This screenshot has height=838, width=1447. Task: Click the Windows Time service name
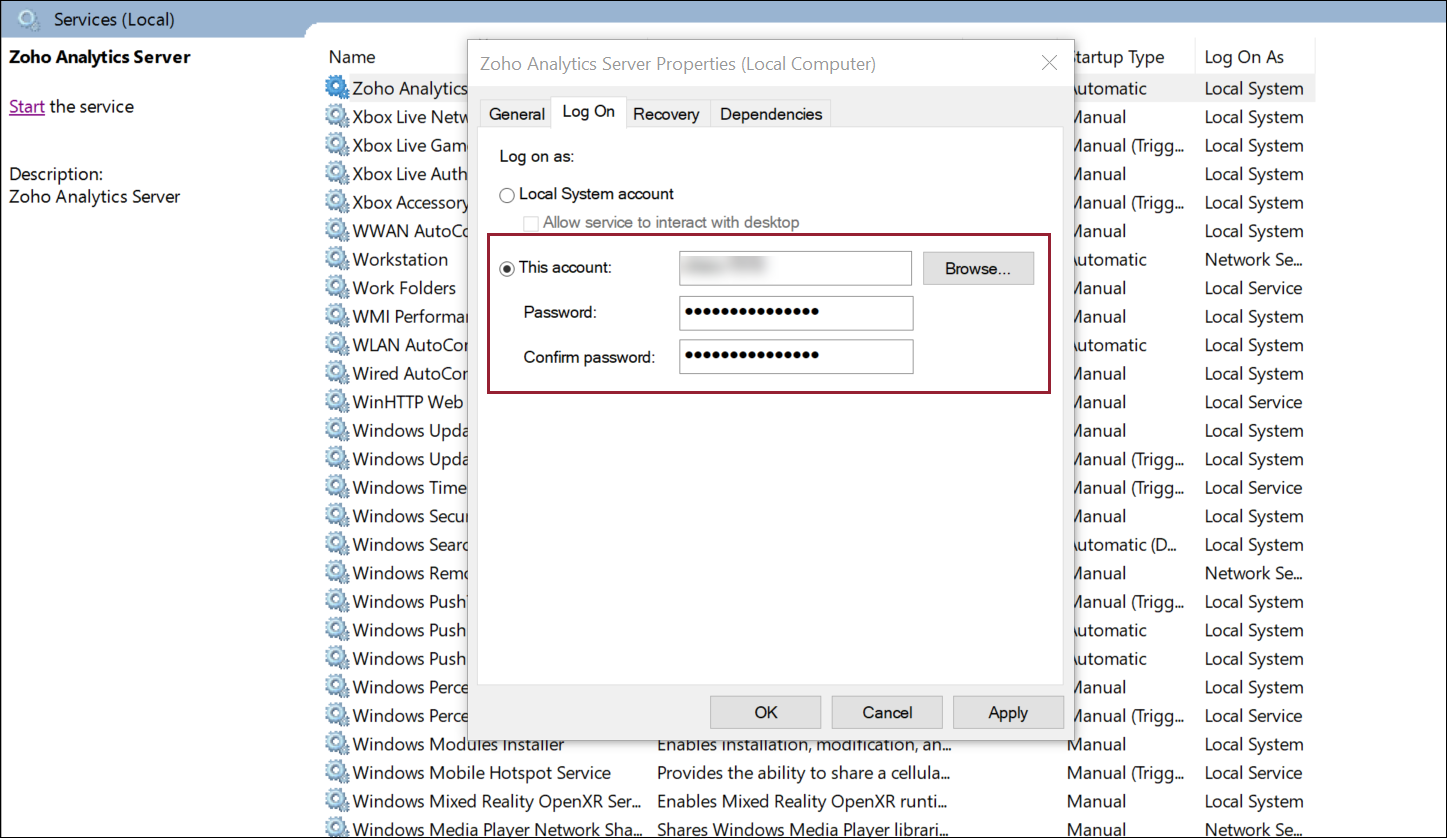click(409, 488)
